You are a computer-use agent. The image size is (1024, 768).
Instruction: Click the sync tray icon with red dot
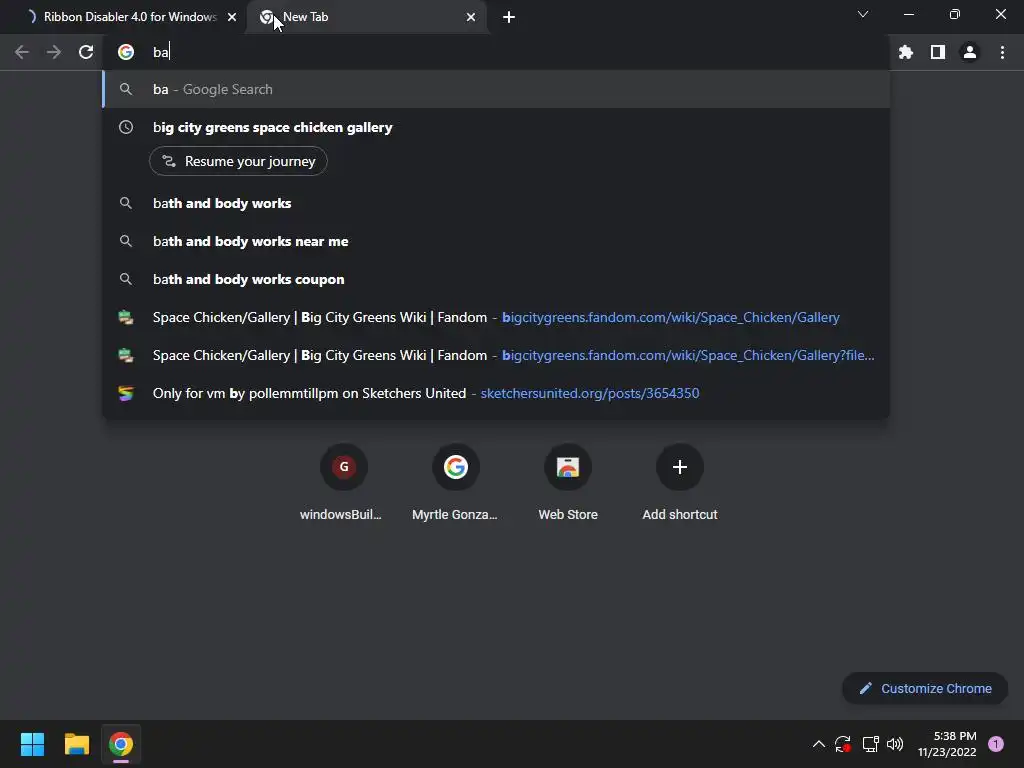(843, 744)
